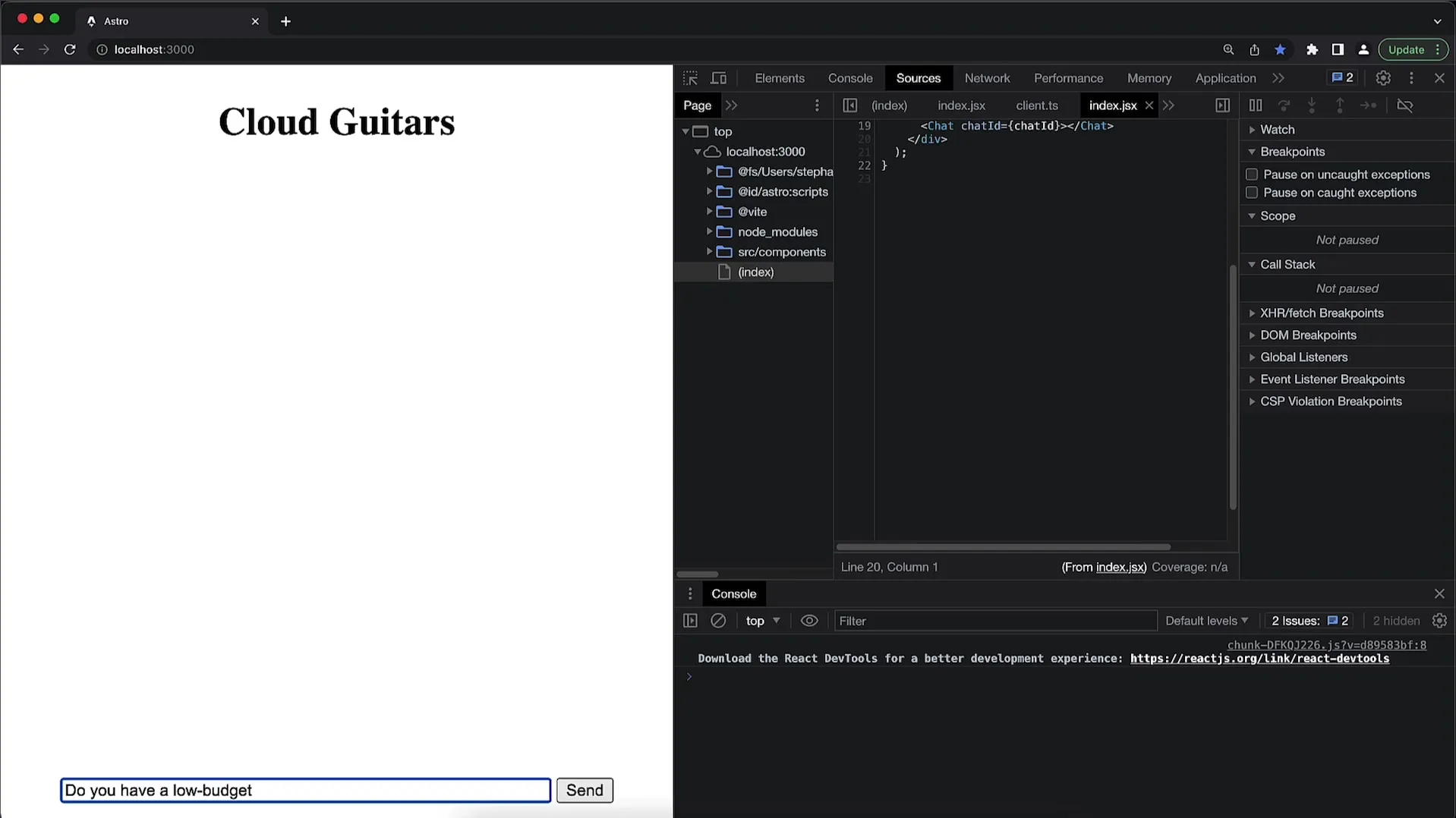Expand Event Listener Breakpoints section
This screenshot has width=1456, height=818.
coord(1252,379)
